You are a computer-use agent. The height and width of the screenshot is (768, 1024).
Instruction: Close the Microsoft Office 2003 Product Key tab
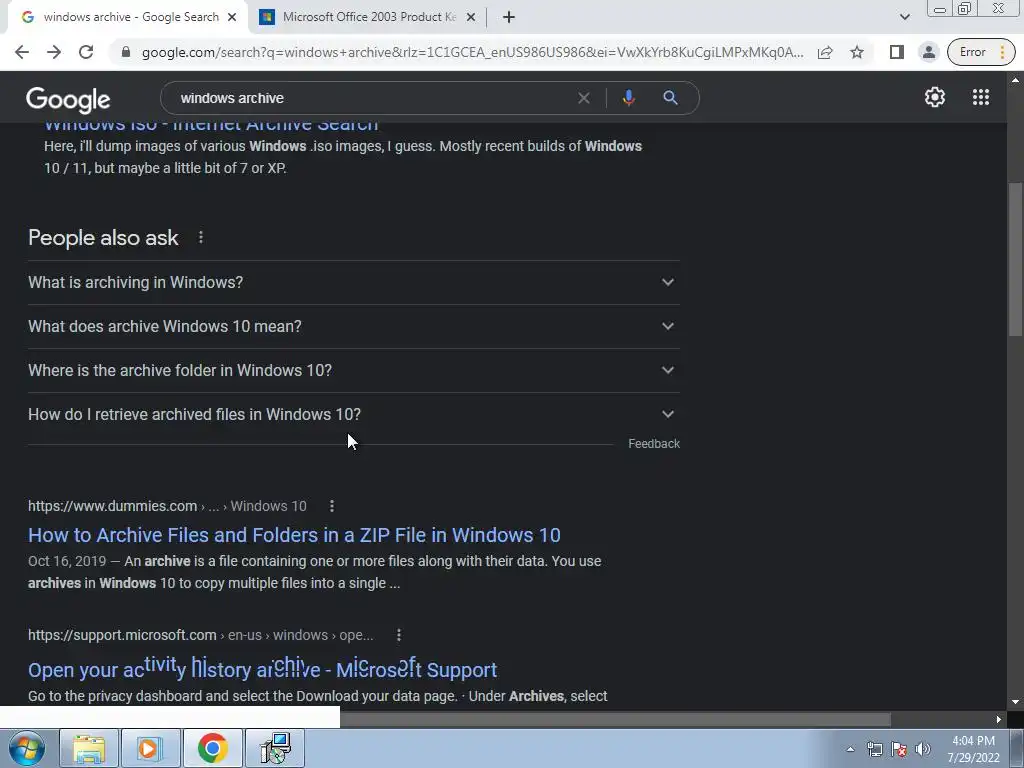click(x=471, y=18)
